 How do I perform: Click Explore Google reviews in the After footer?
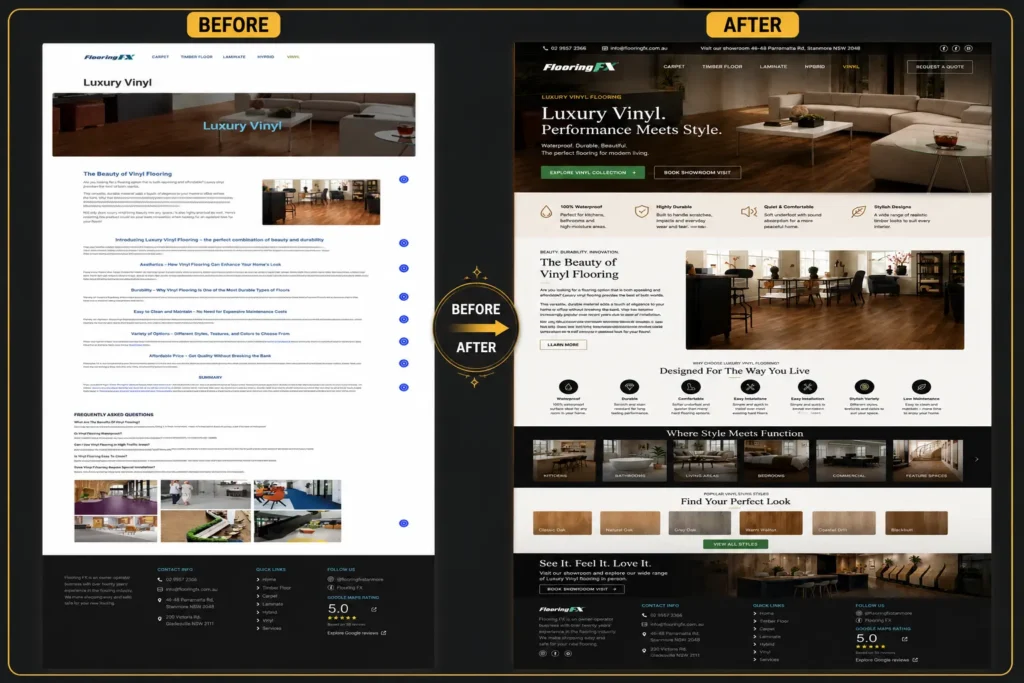(886, 660)
